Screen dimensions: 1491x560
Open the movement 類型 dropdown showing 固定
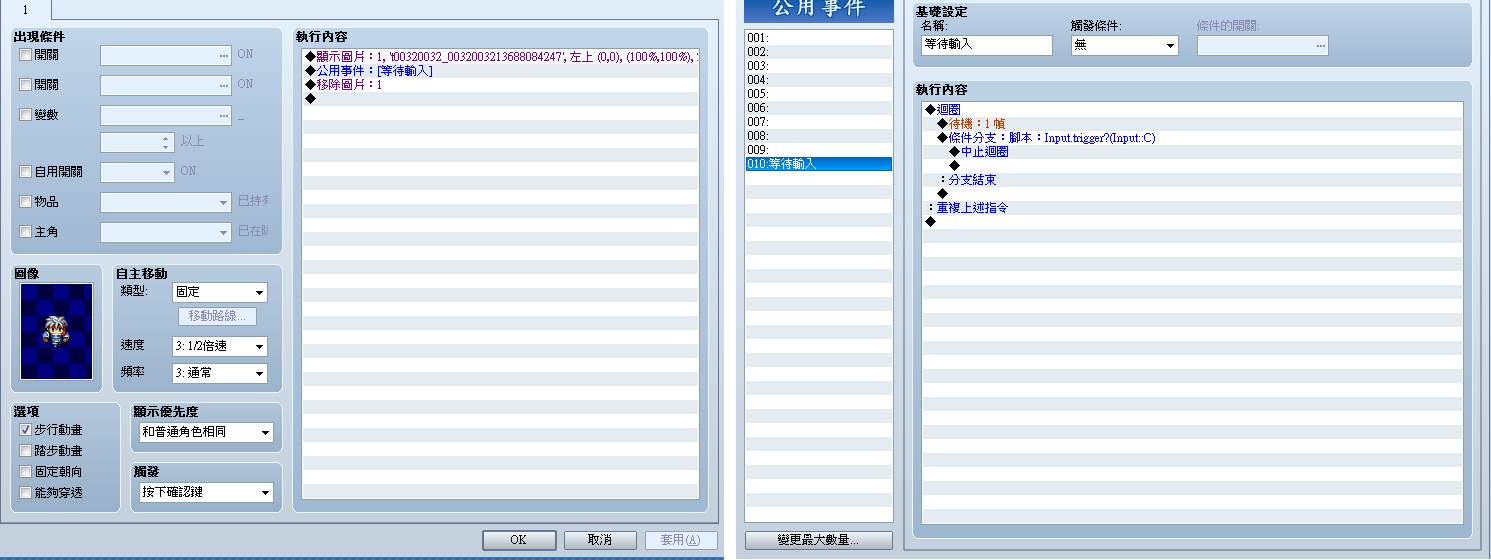tap(219, 292)
